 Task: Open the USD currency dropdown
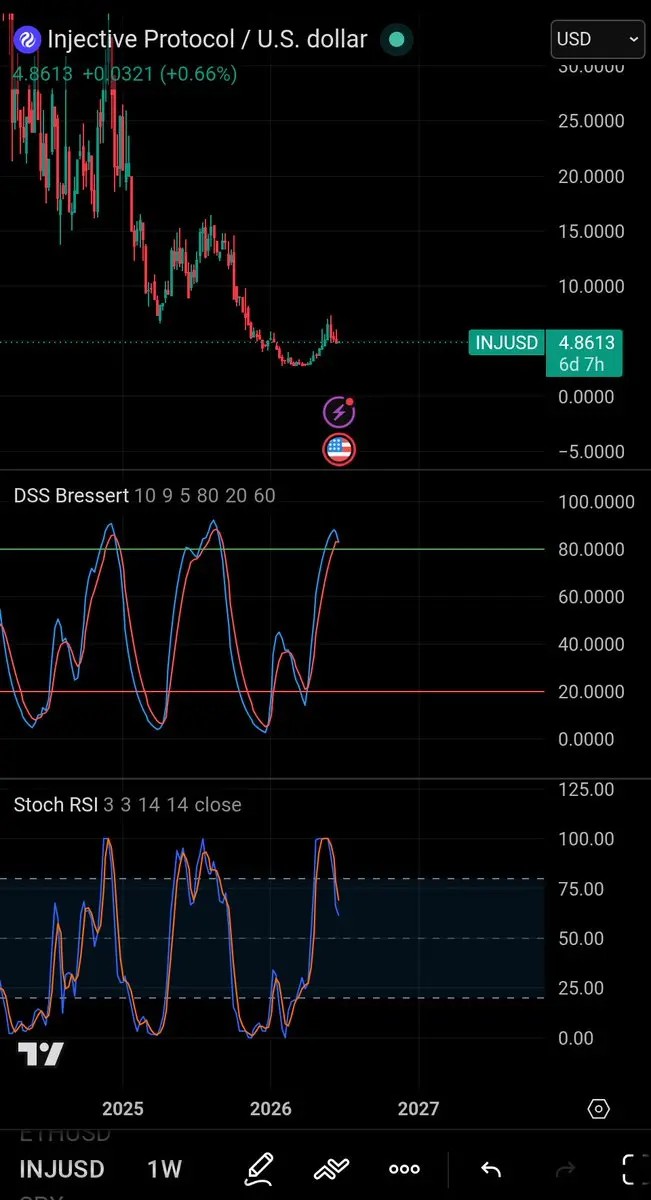pos(598,39)
